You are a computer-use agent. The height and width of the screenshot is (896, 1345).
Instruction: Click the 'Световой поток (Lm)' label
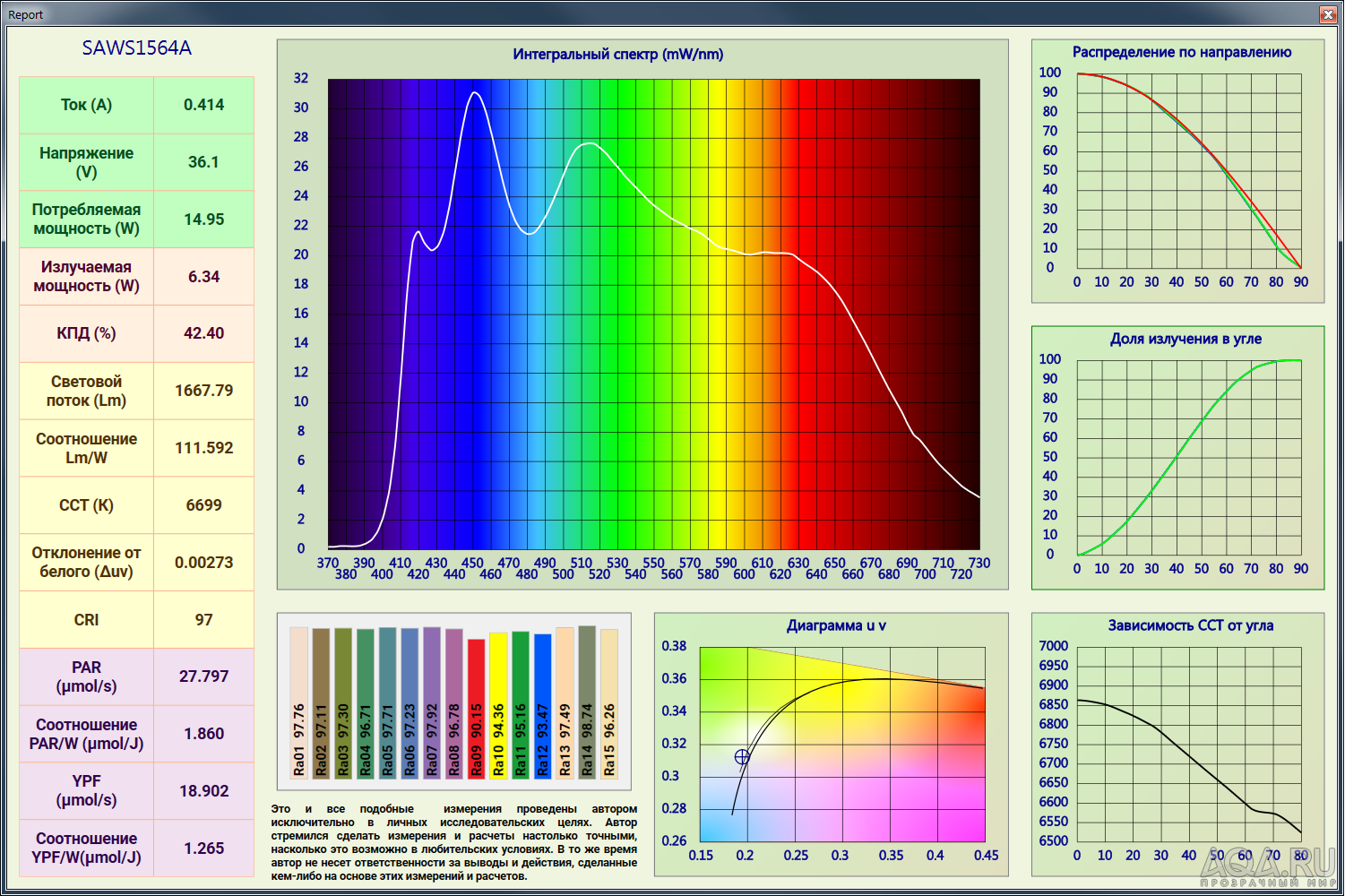(x=87, y=391)
